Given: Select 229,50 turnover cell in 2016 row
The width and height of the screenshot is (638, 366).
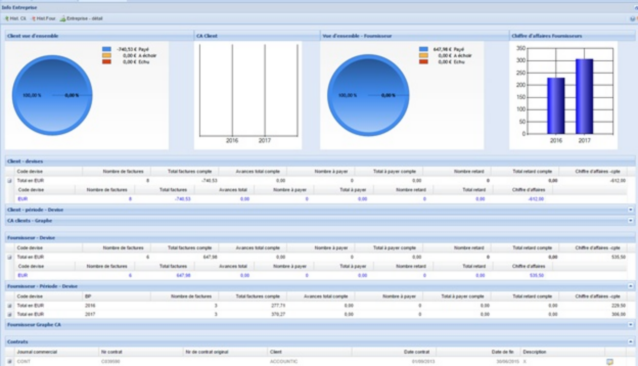Looking at the screenshot, I should click(618, 305).
